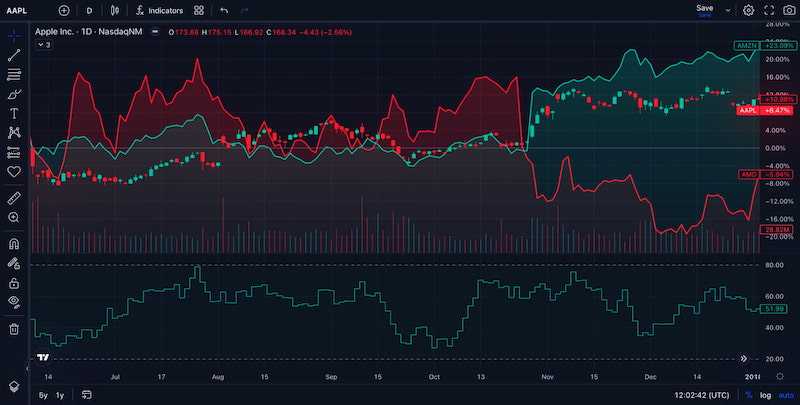Screen dimensions: 800x405
Task: Open the forecasting and measurement tools
Action: click(x=14, y=152)
